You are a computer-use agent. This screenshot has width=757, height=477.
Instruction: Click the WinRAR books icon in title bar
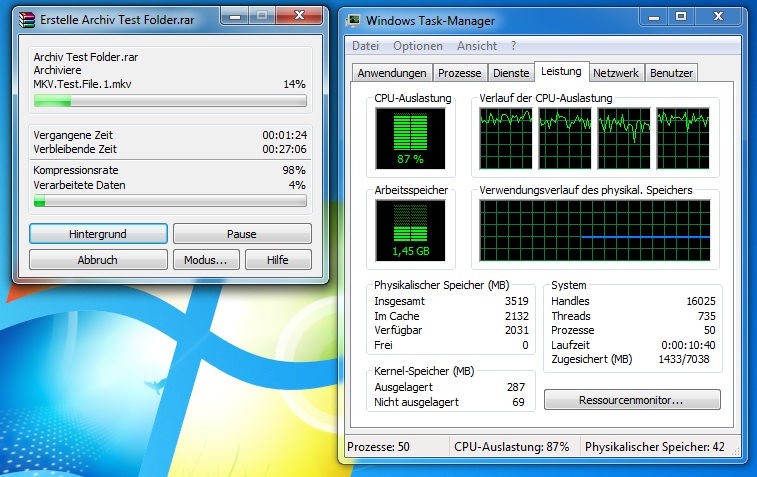(27, 20)
